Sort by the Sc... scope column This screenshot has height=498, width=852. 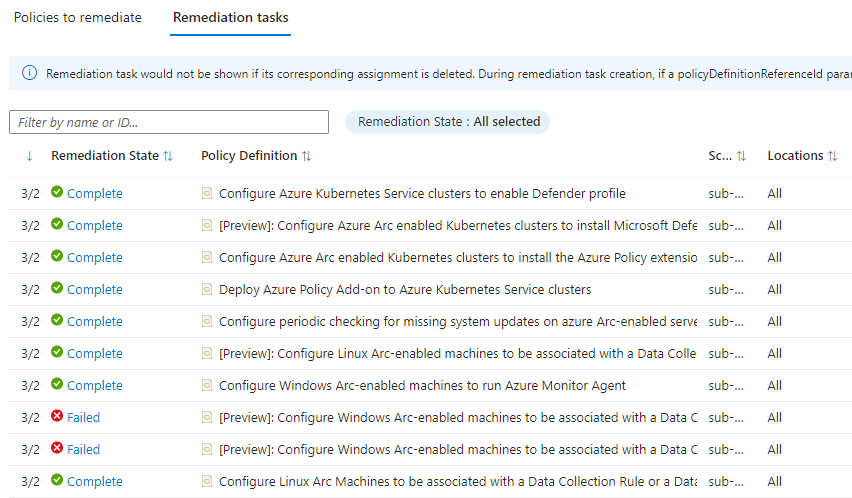pos(741,156)
